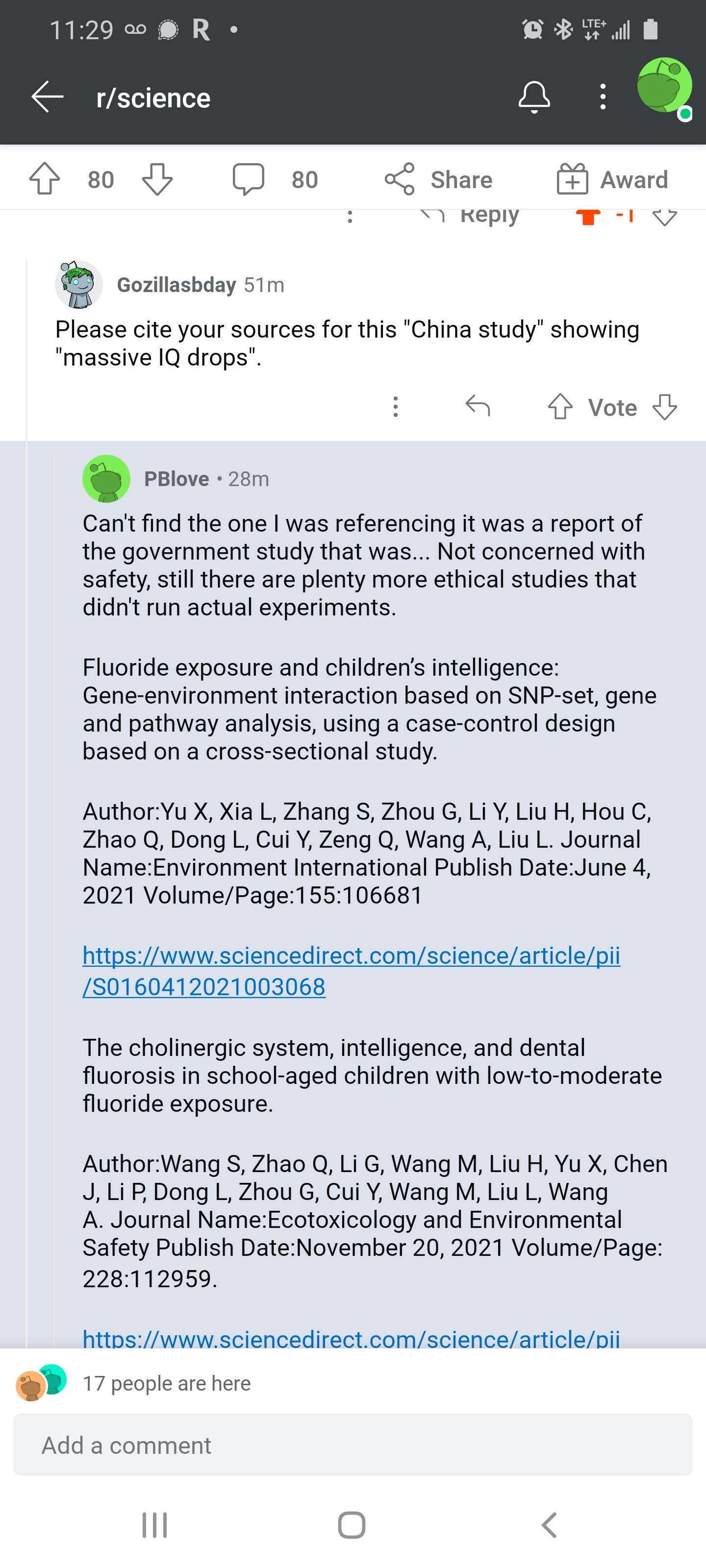706x1568 pixels.
Task: Open the first sciencedirect article link
Action: tap(352, 971)
